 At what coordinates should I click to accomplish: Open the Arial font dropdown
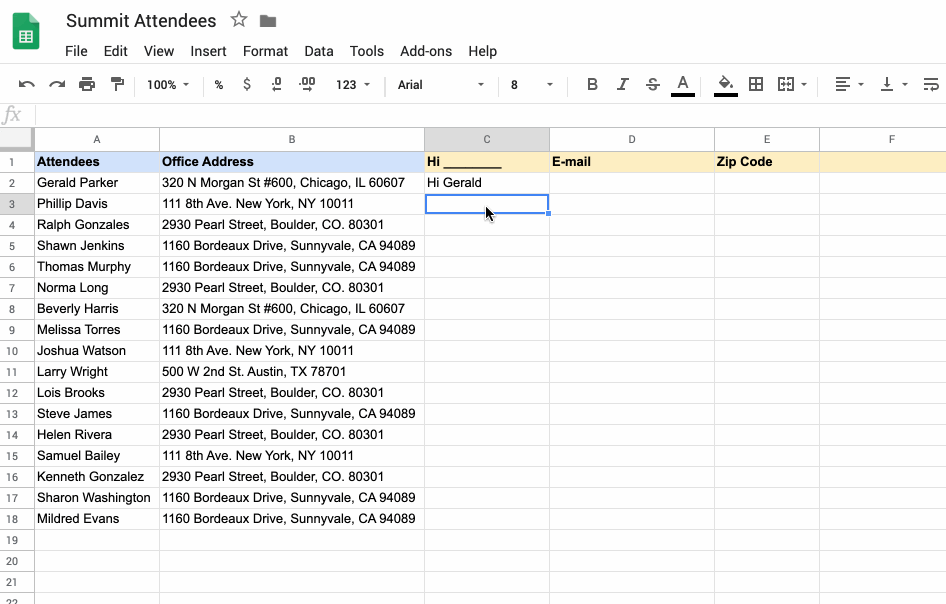[440, 85]
